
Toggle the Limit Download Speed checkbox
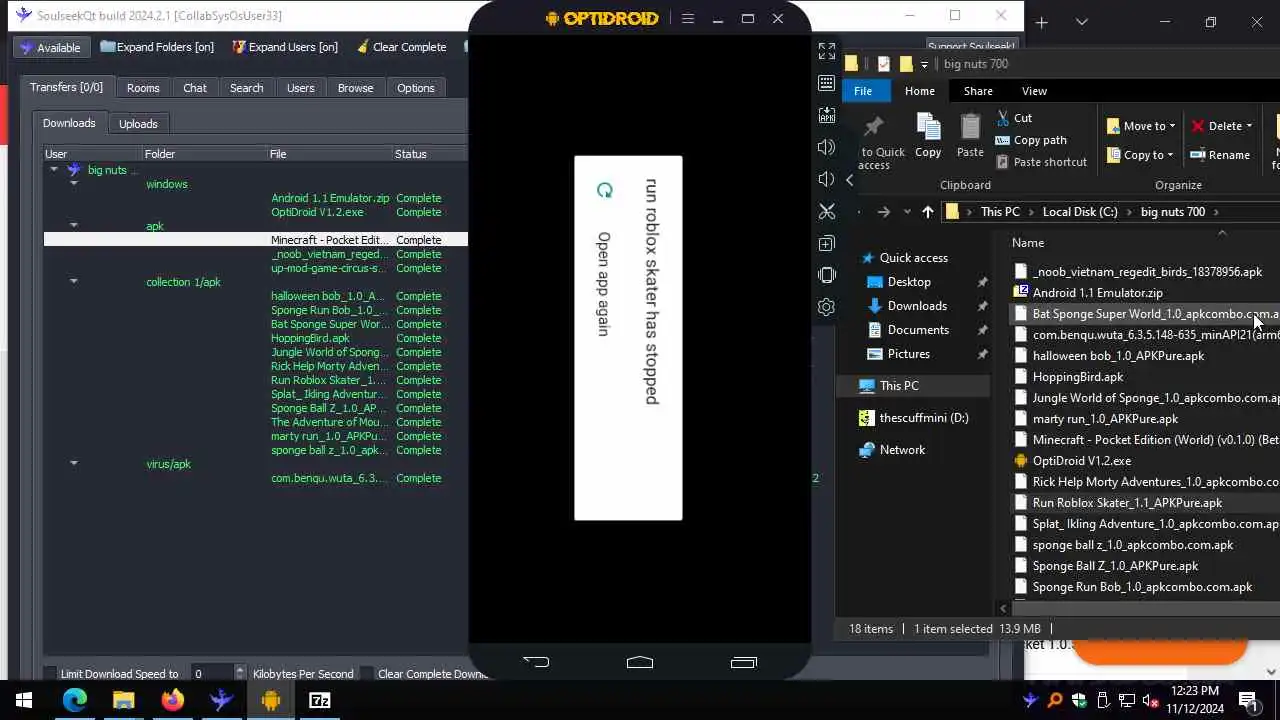pyautogui.click(x=50, y=674)
